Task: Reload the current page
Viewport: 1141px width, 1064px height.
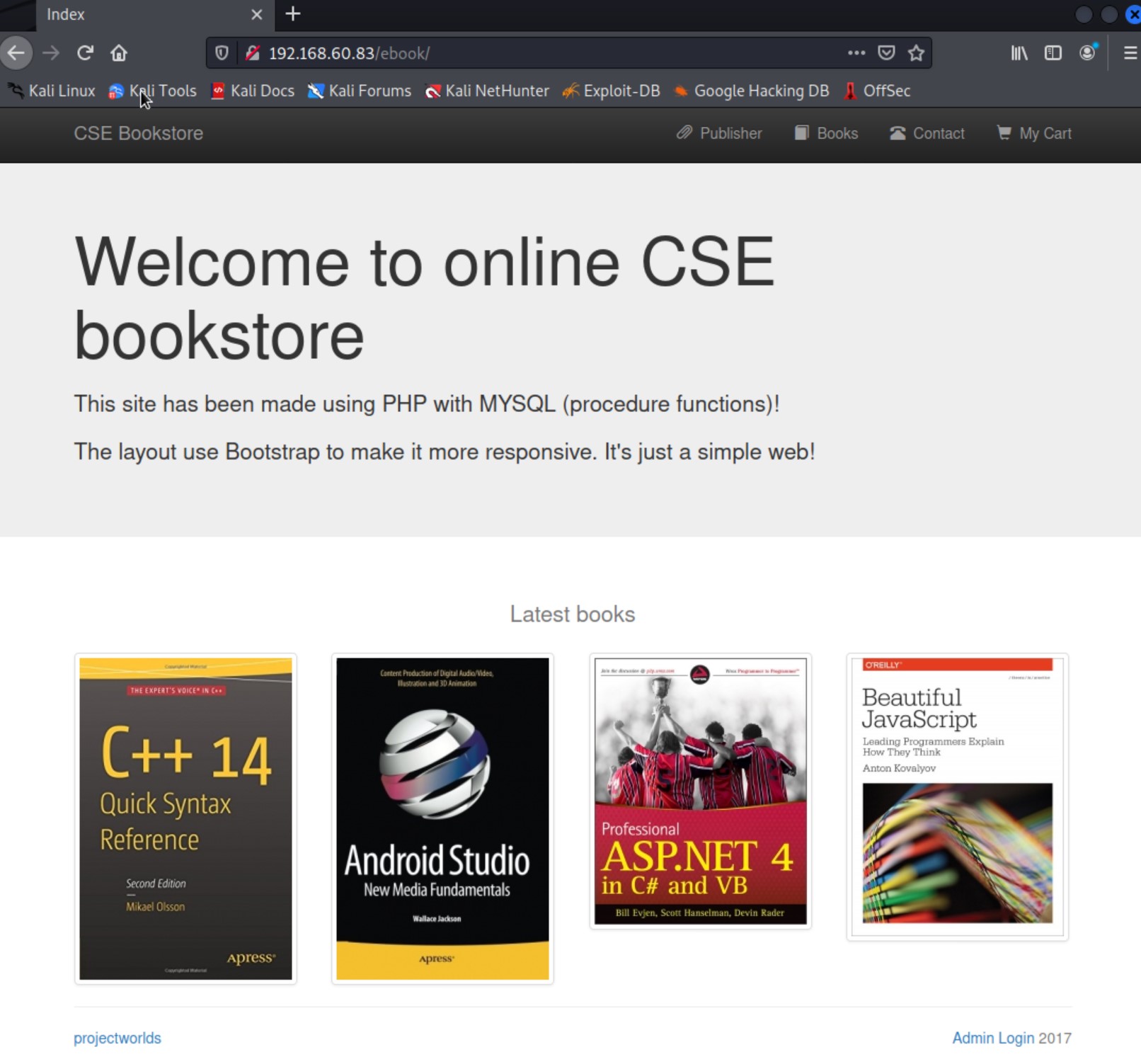Action: point(85,53)
